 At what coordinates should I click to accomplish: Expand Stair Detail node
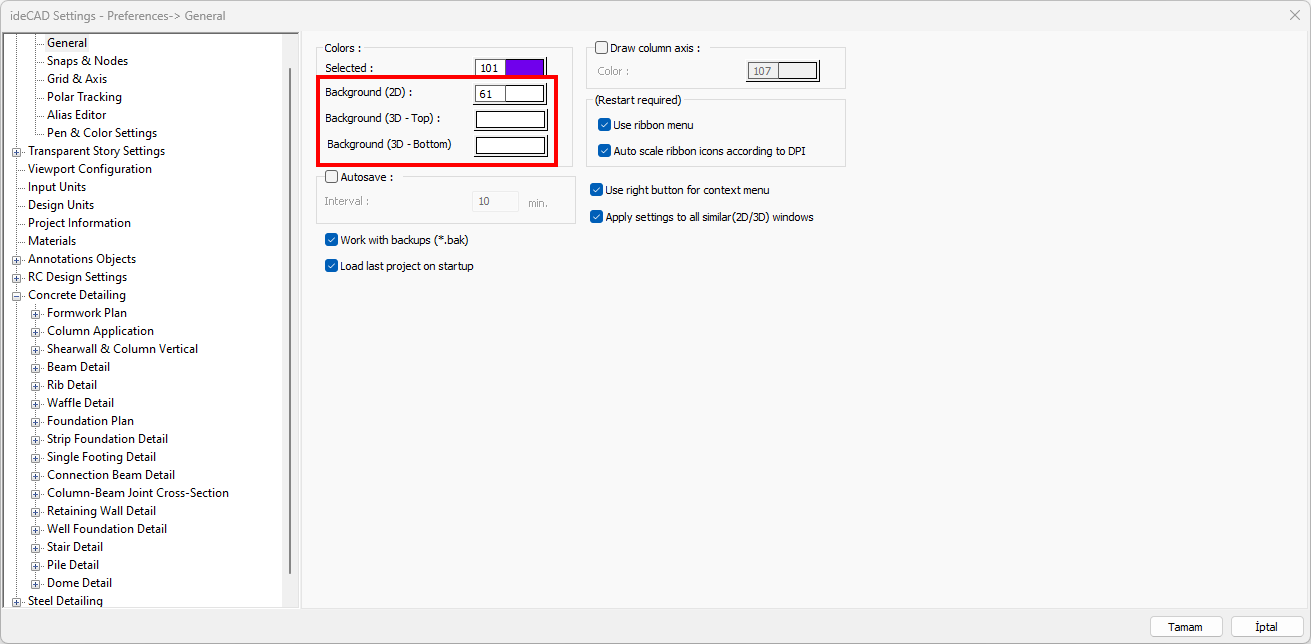tap(35, 548)
